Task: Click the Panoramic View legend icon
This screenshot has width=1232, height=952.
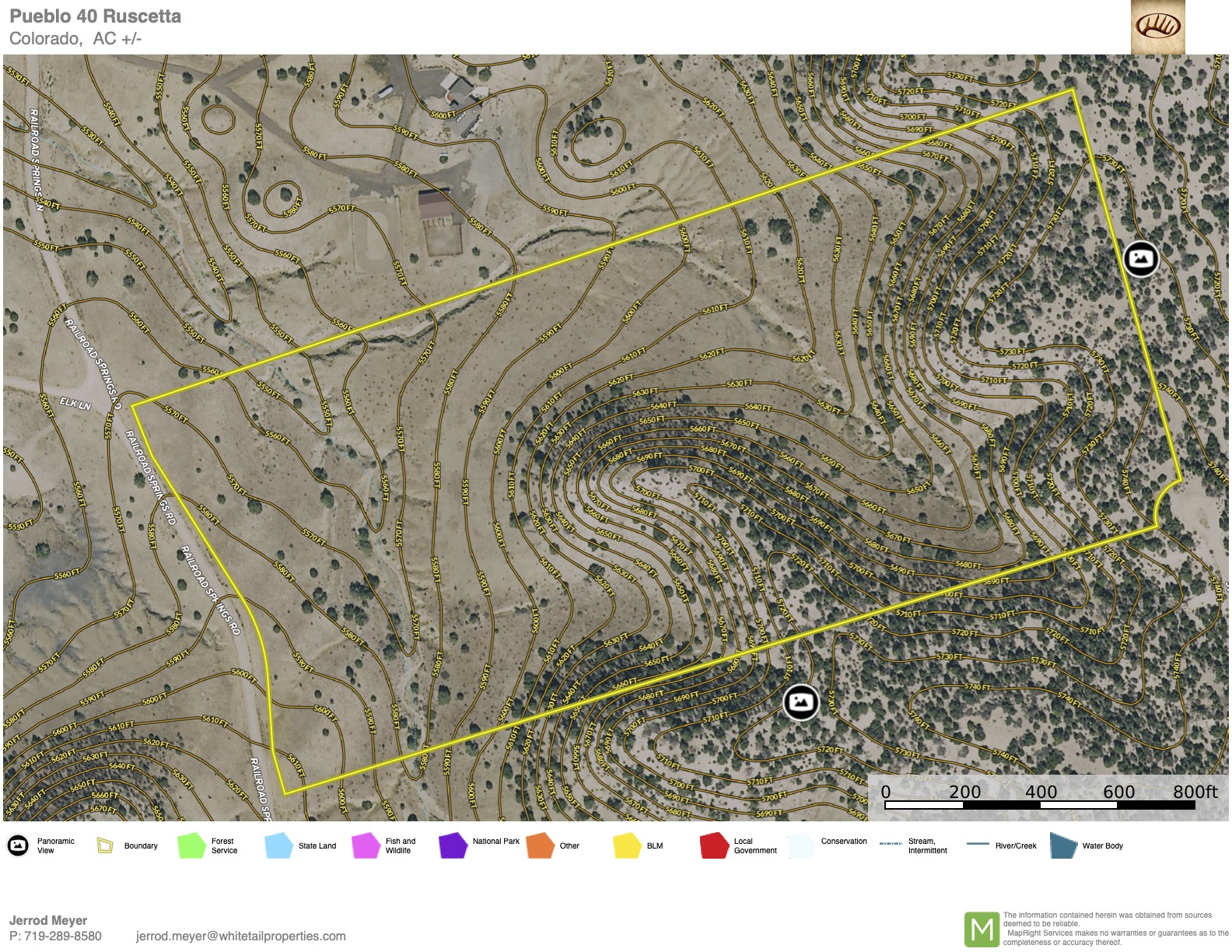Action: click(x=18, y=845)
